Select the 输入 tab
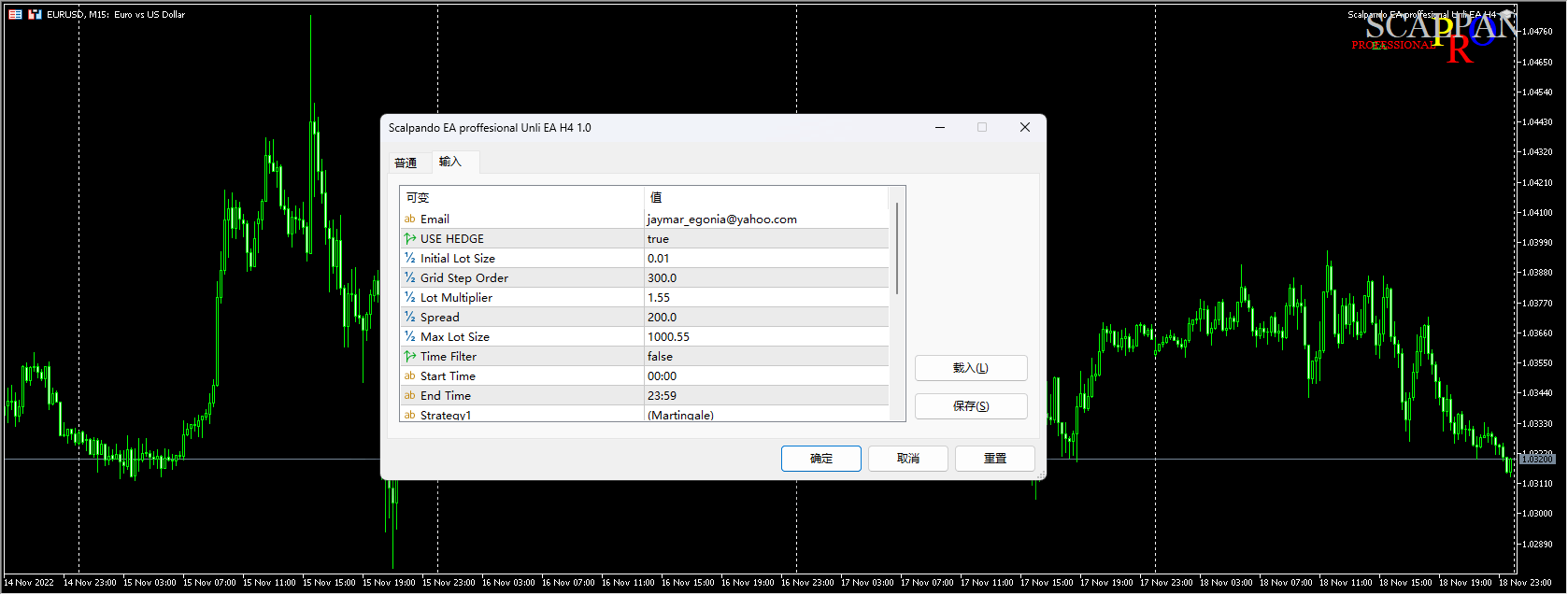Screen dimensions: 1568x595 click(x=450, y=162)
